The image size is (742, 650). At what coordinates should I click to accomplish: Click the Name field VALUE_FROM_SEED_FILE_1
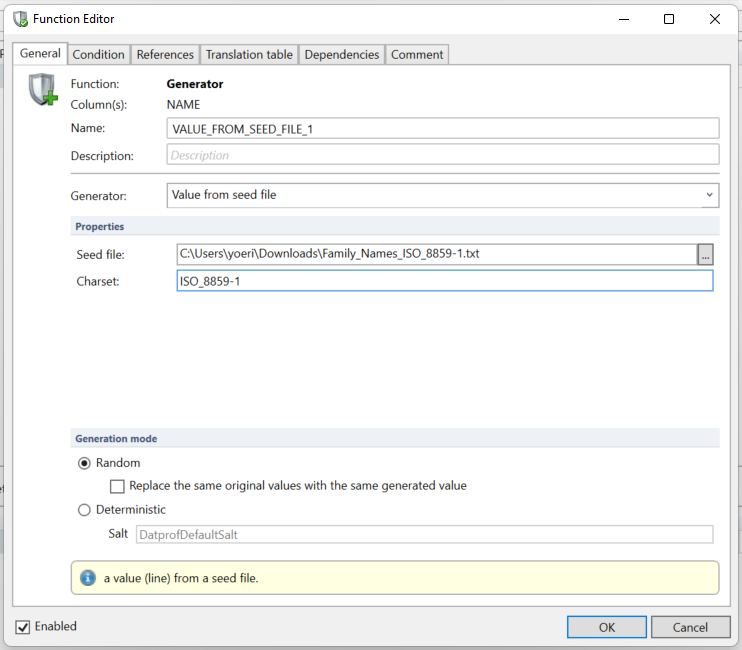[x=444, y=129]
